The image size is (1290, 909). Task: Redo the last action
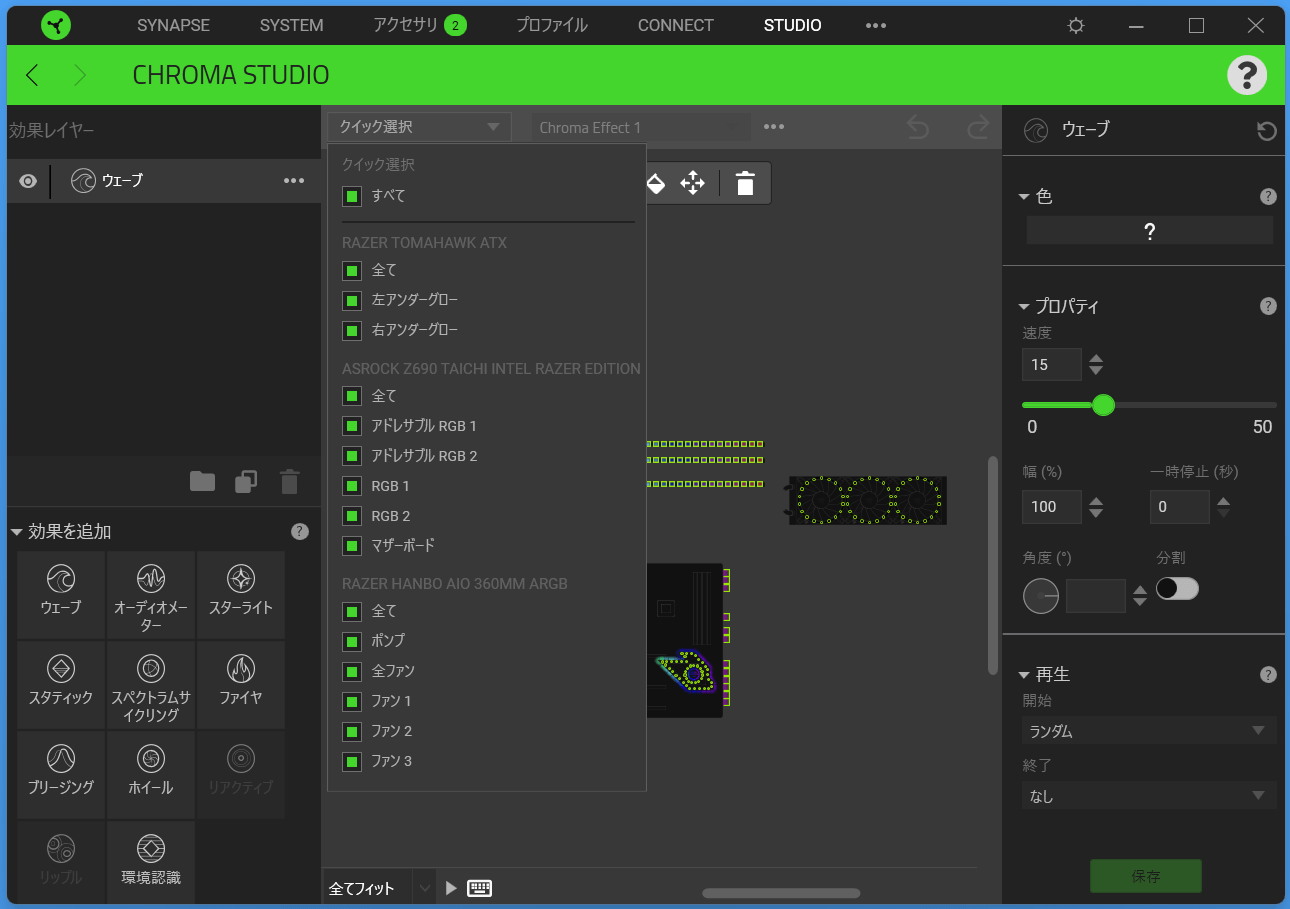coord(978,127)
